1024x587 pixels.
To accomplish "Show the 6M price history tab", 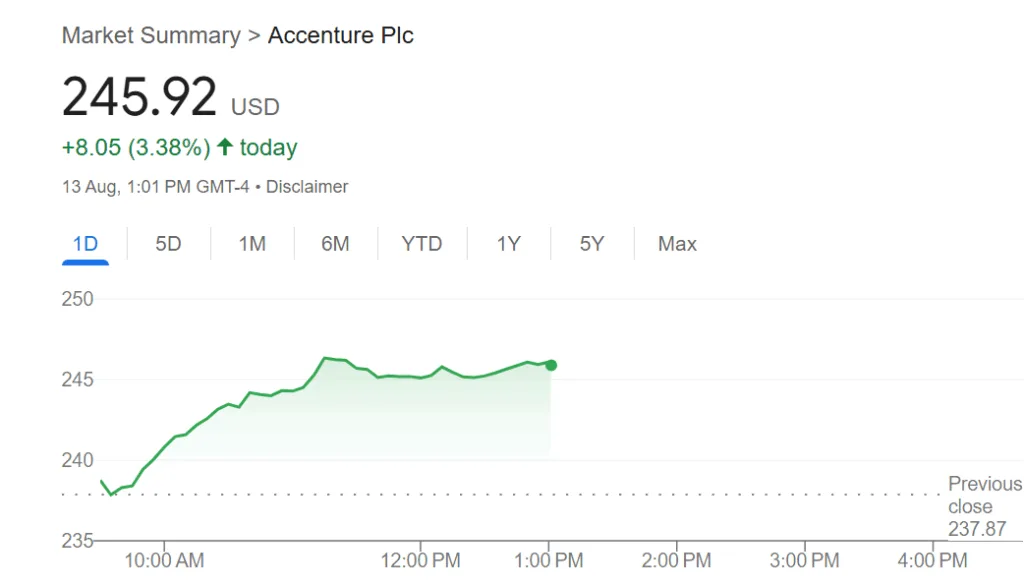I will pyautogui.click(x=335, y=244).
